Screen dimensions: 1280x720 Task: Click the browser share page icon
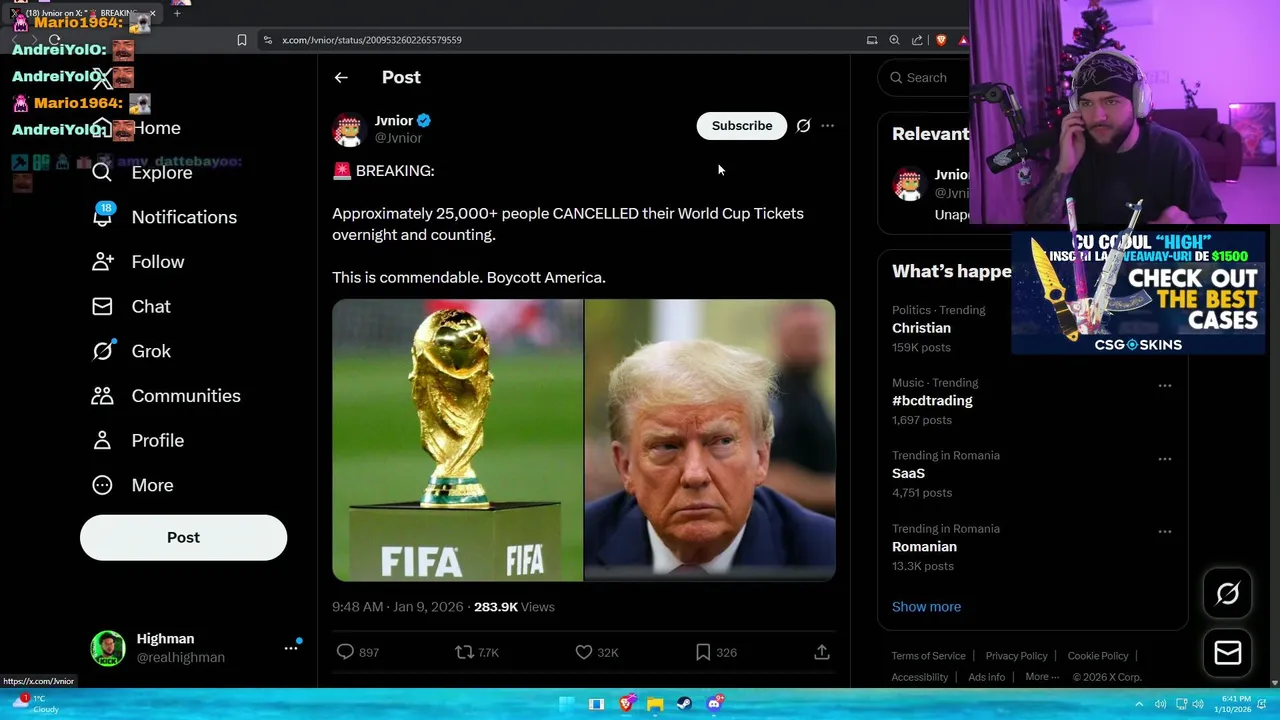coord(917,40)
